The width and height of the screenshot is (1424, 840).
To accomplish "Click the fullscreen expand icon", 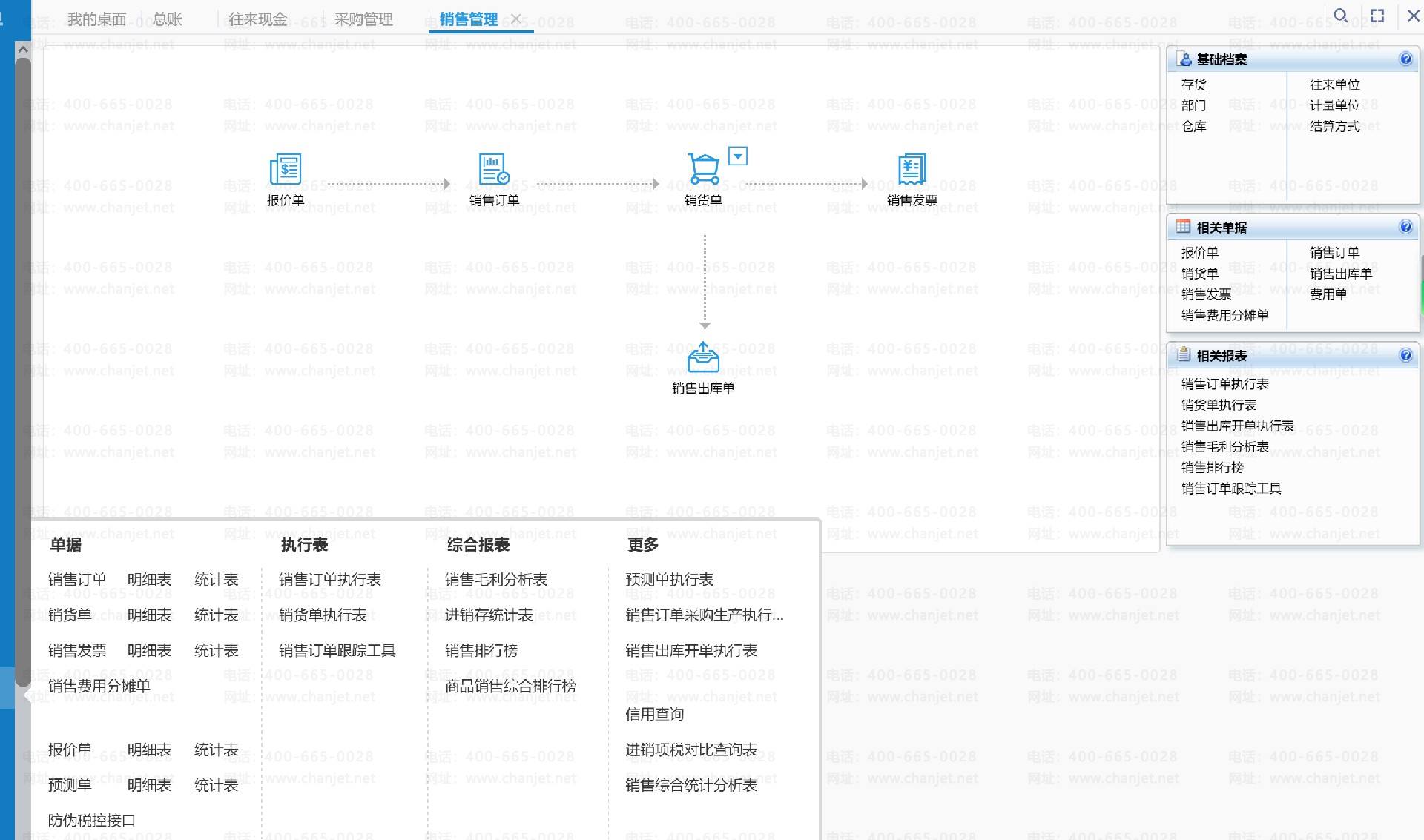I will click(x=1377, y=16).
